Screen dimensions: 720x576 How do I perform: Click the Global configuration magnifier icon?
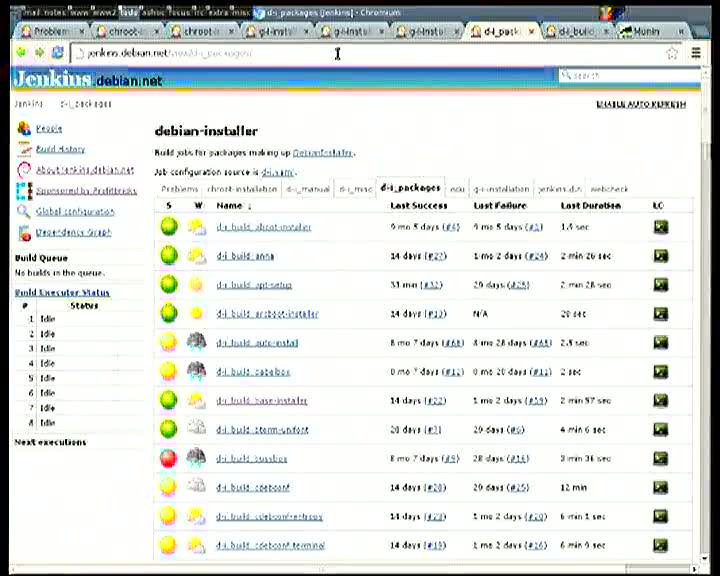click(x=24, y=211)
